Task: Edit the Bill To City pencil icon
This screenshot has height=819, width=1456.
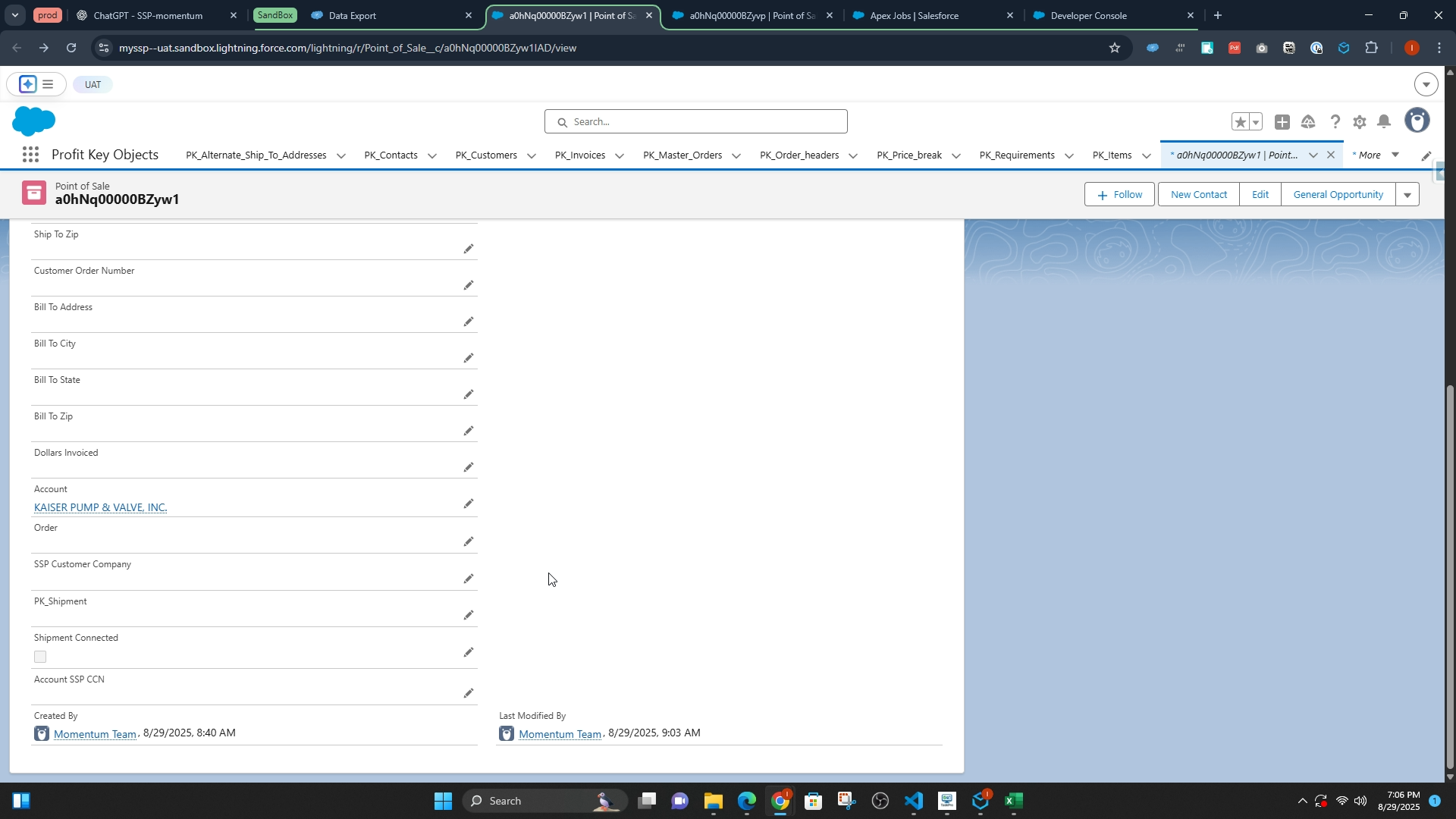Action: [469, 359]
